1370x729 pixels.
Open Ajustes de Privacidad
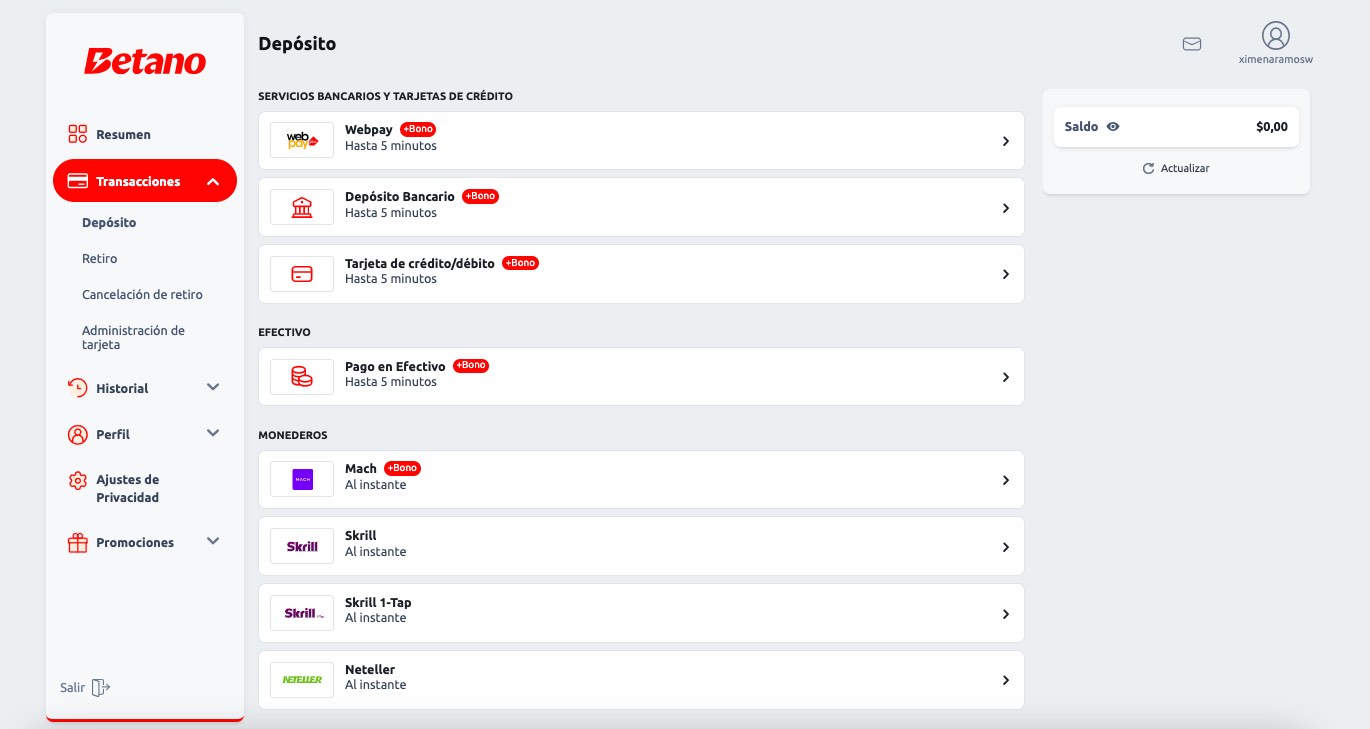tap(126, 488)
